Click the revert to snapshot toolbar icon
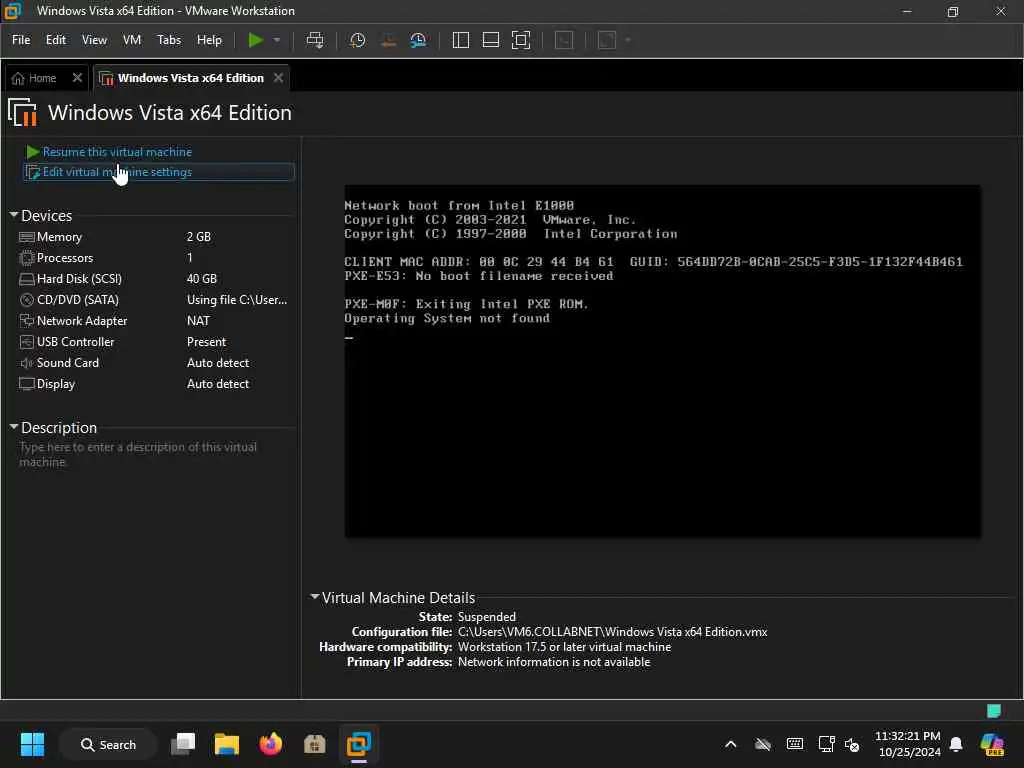The image size is (1024, 768). pyautogui.click(x=388, y=40)
